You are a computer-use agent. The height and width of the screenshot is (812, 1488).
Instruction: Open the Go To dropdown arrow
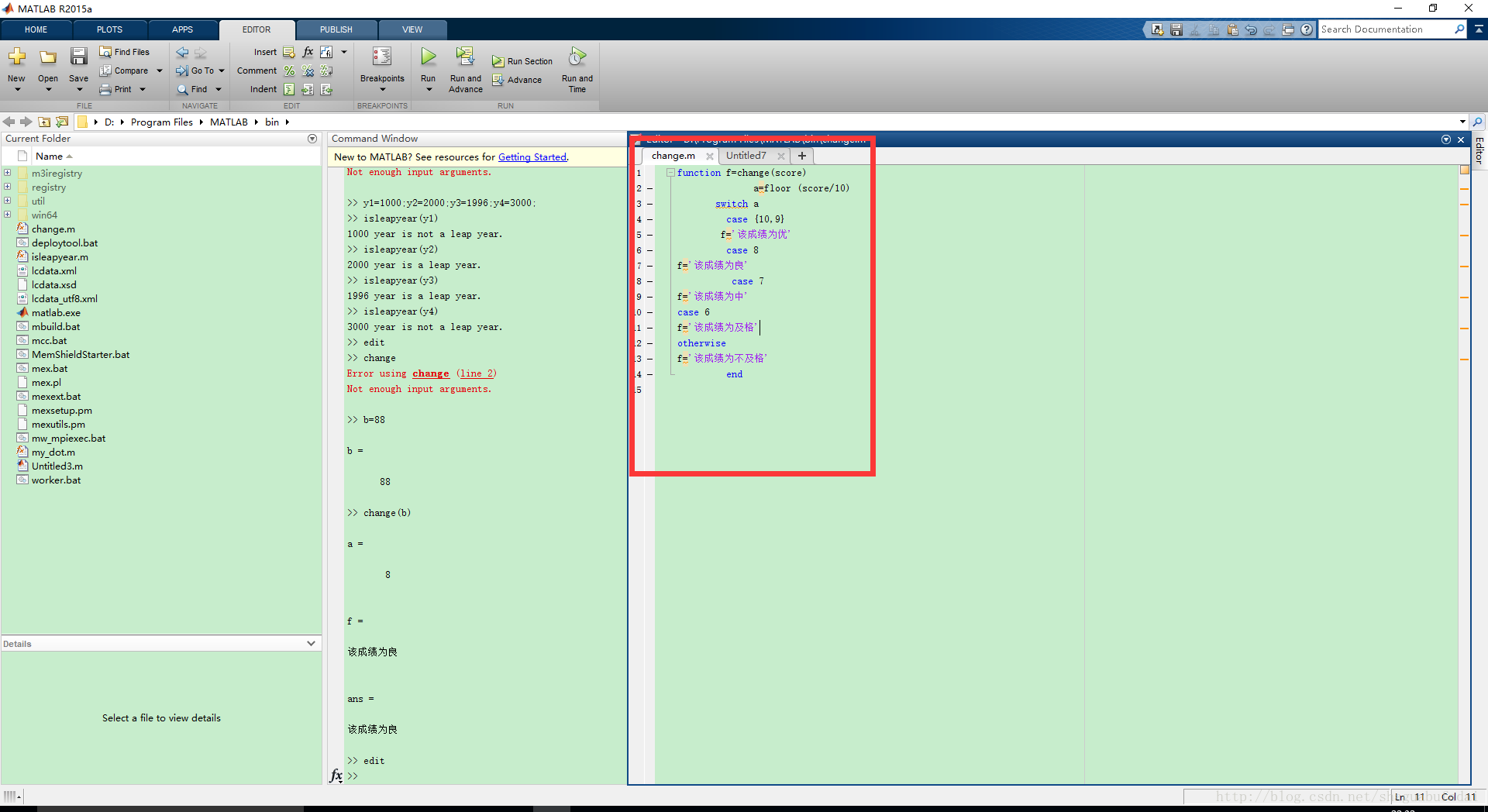coord(222,71)
